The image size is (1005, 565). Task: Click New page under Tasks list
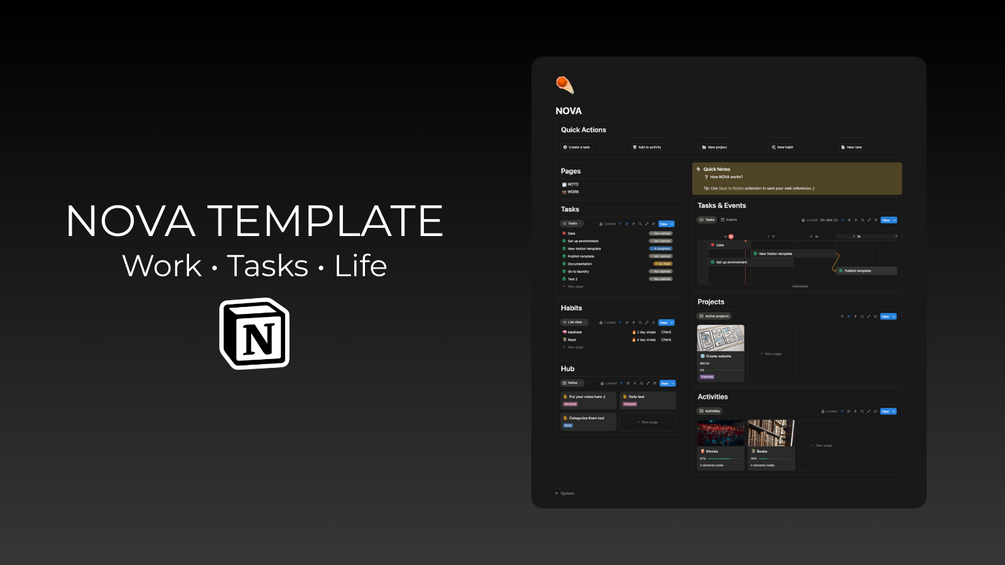[x=573, y=286]
